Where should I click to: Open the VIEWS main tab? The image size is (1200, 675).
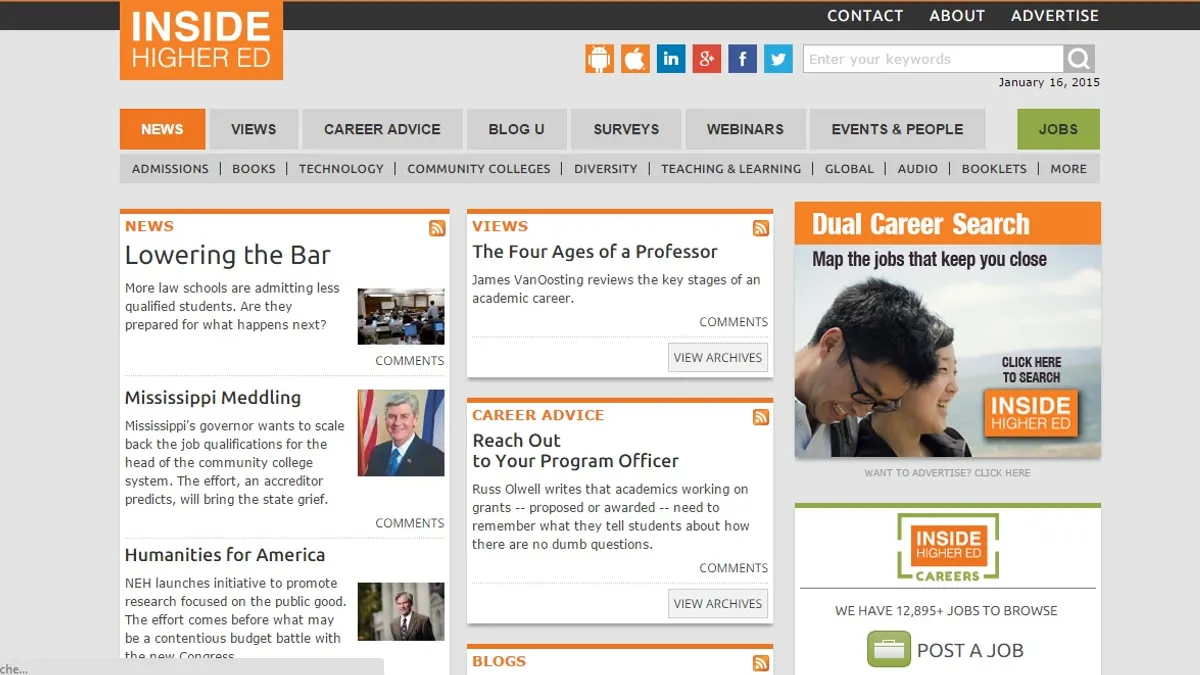point(253,129)
